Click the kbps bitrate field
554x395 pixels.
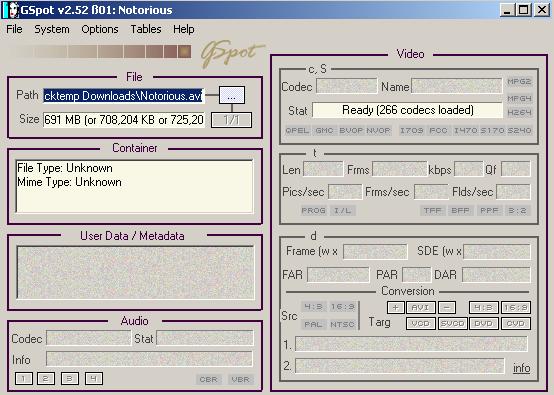pyautogui.click(x=468, y=169)
